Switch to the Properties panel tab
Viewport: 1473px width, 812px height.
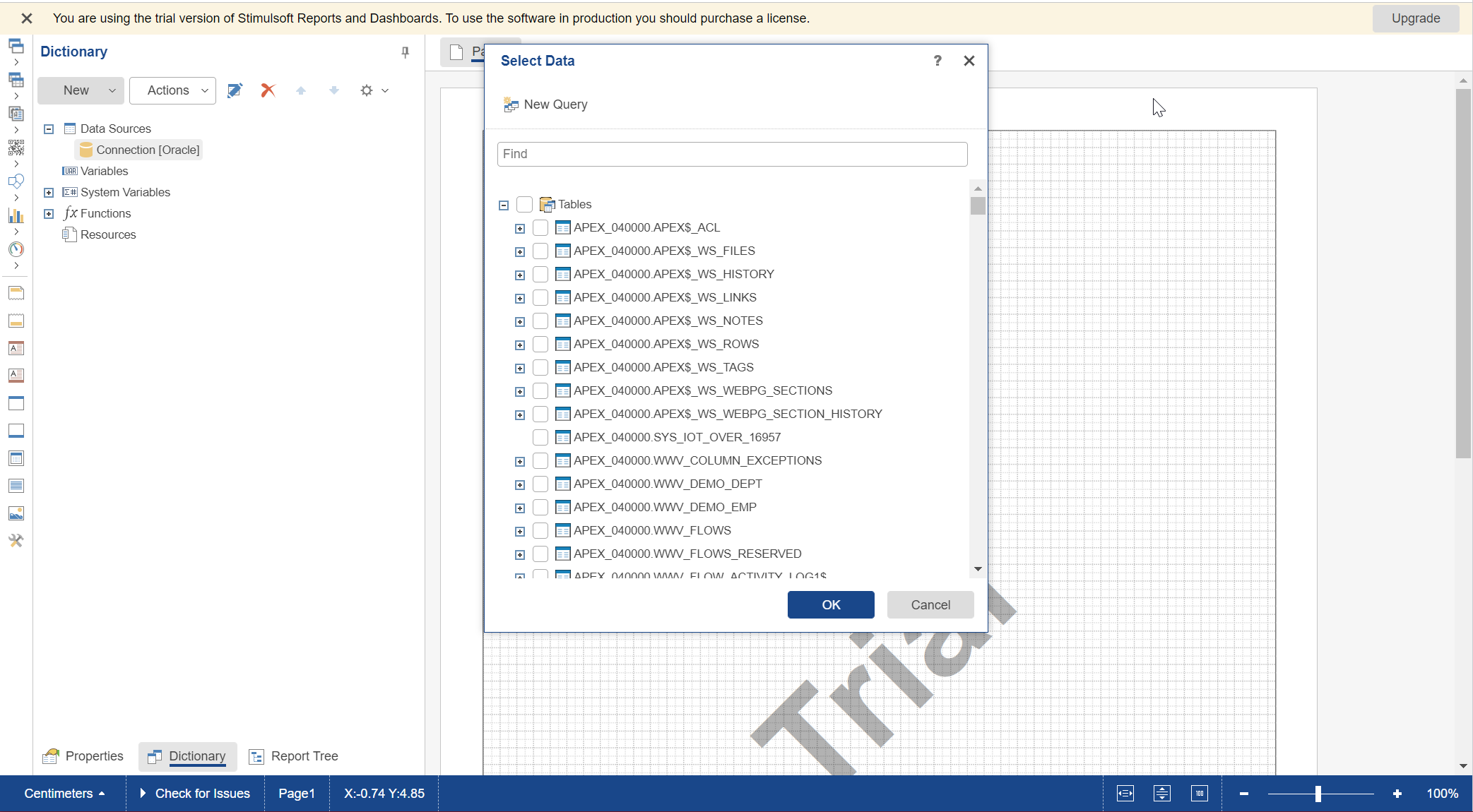(x=93, y=756)
